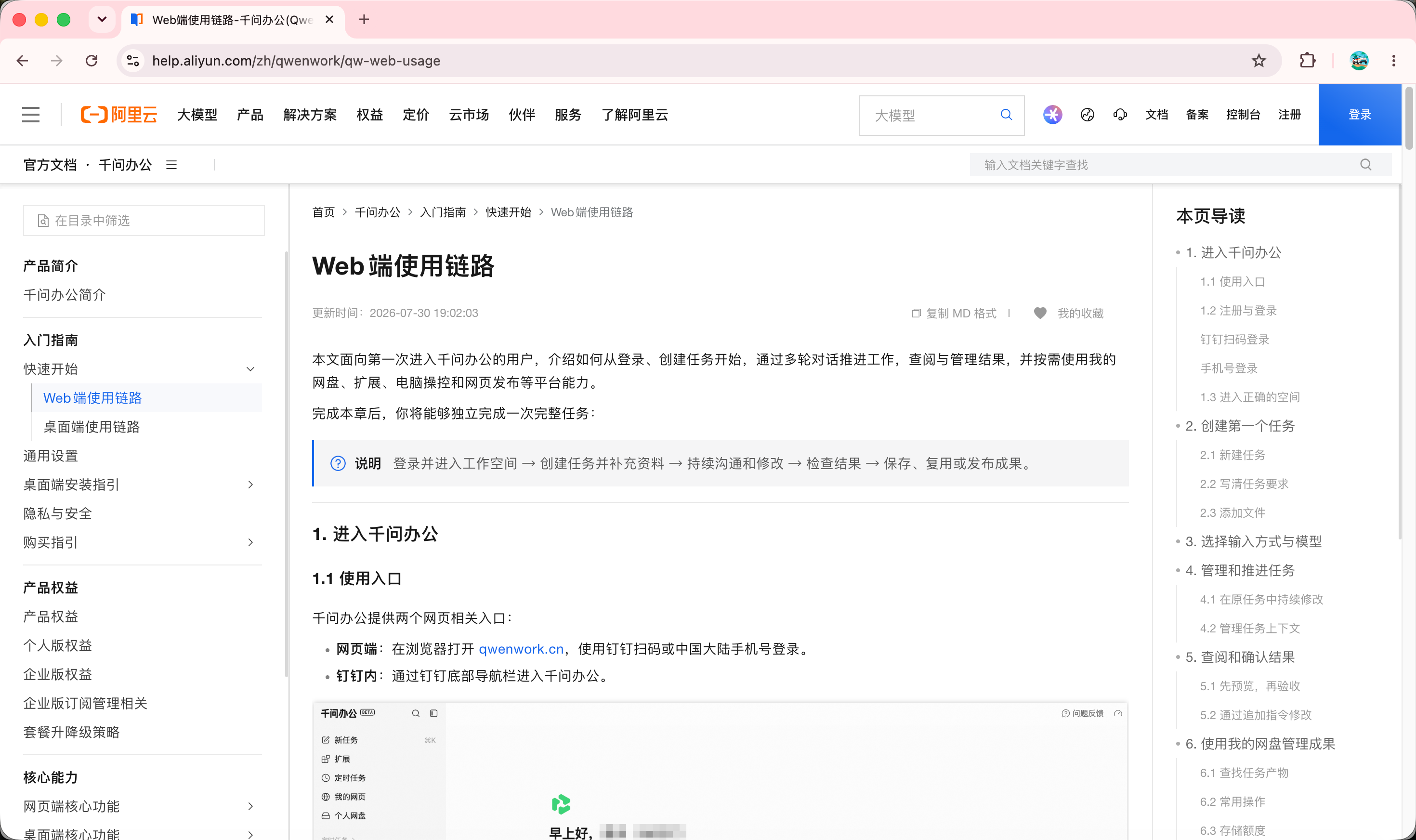This screenshot has height=840, width=1416.
Task: Jump to 6. 使用我的网盘管理成果 in 本页导读
Action: [x=1260, y=744]
